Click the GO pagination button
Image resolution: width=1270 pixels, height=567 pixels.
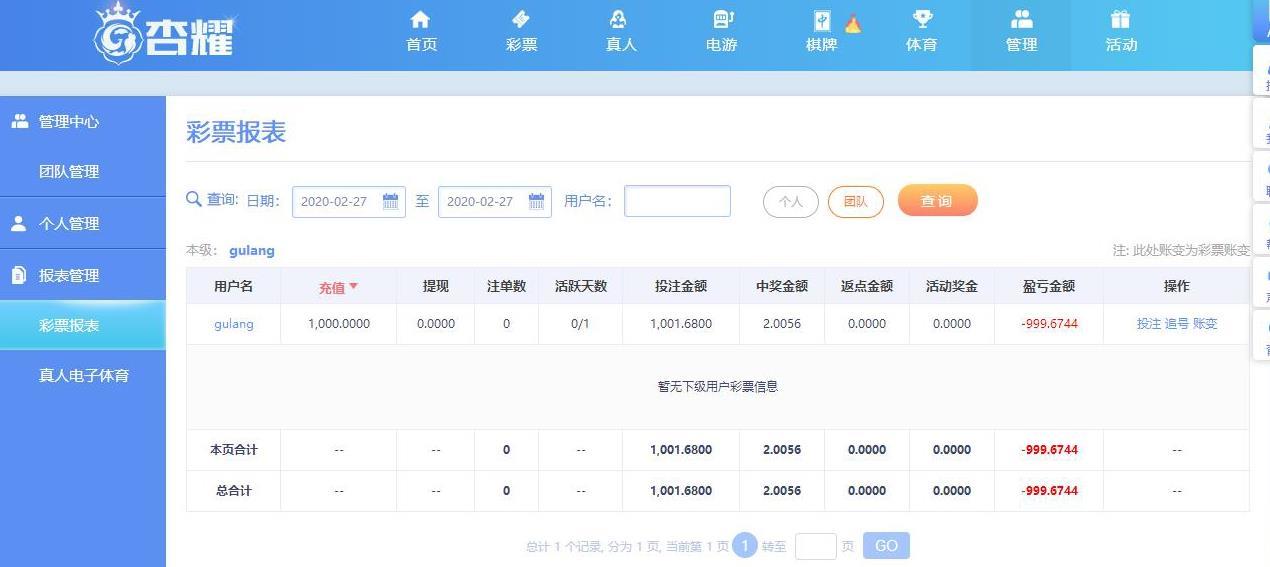tap(886, 546)
